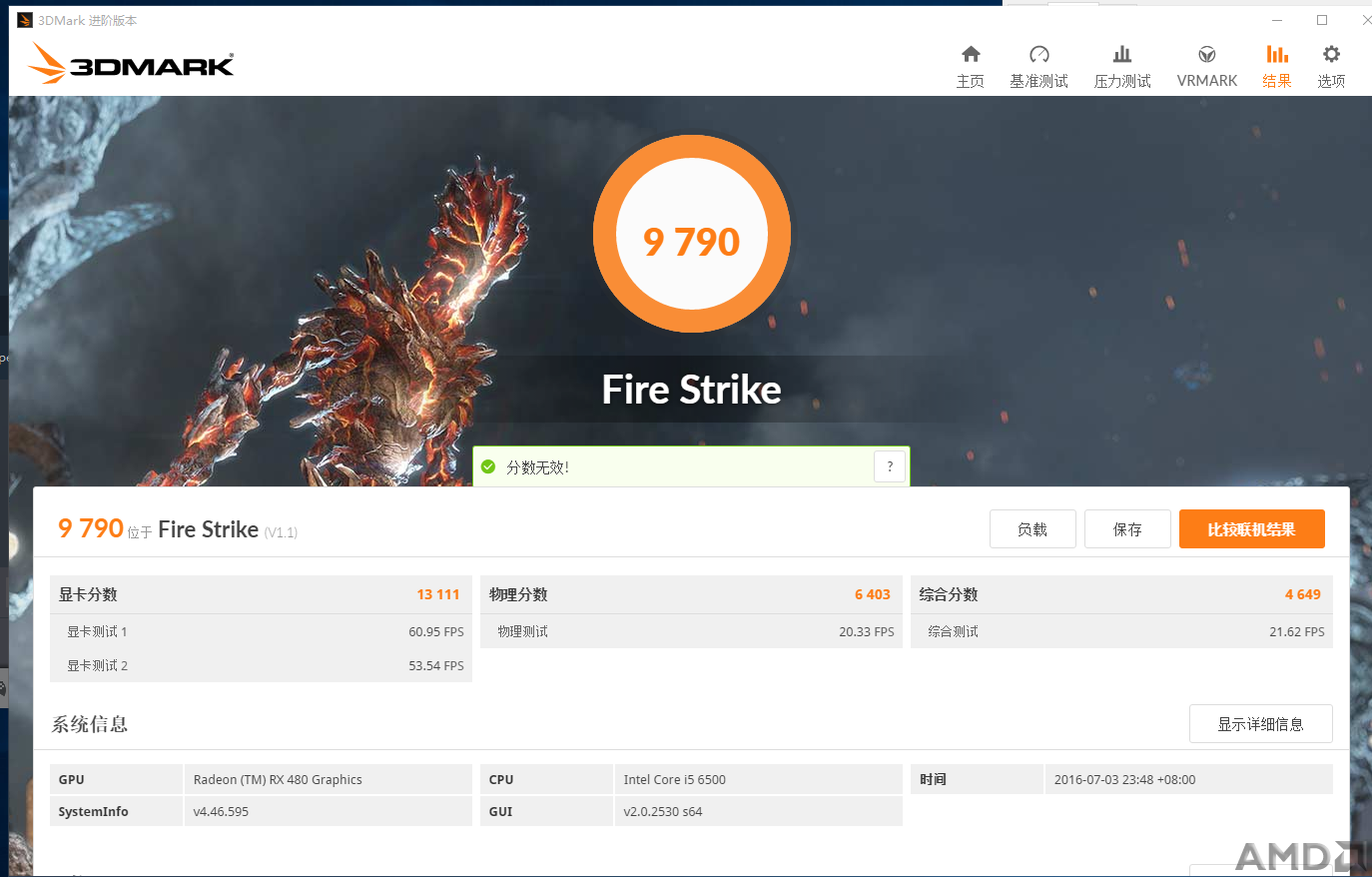Image resolution: width=1372 pixels, height=877 pixels.
Task: Click the 分数无效! status message
Action: click(537, 467)
